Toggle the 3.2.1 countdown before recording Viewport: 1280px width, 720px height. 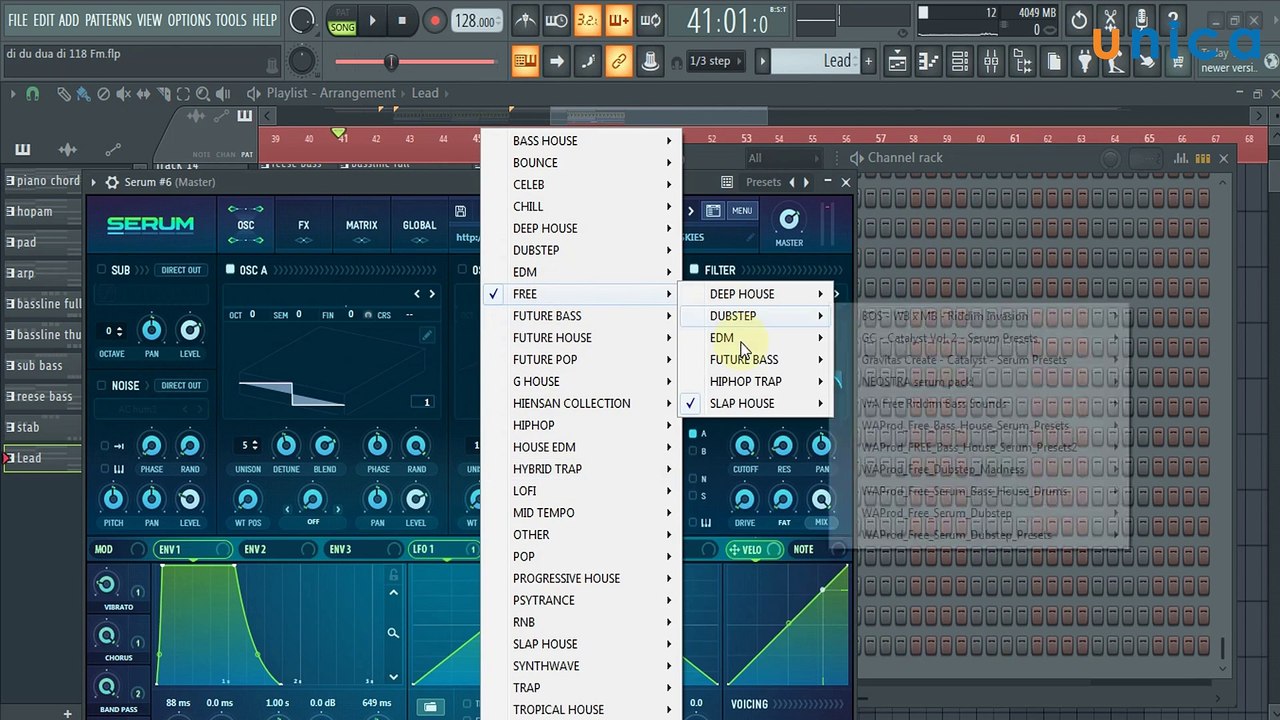587,20
